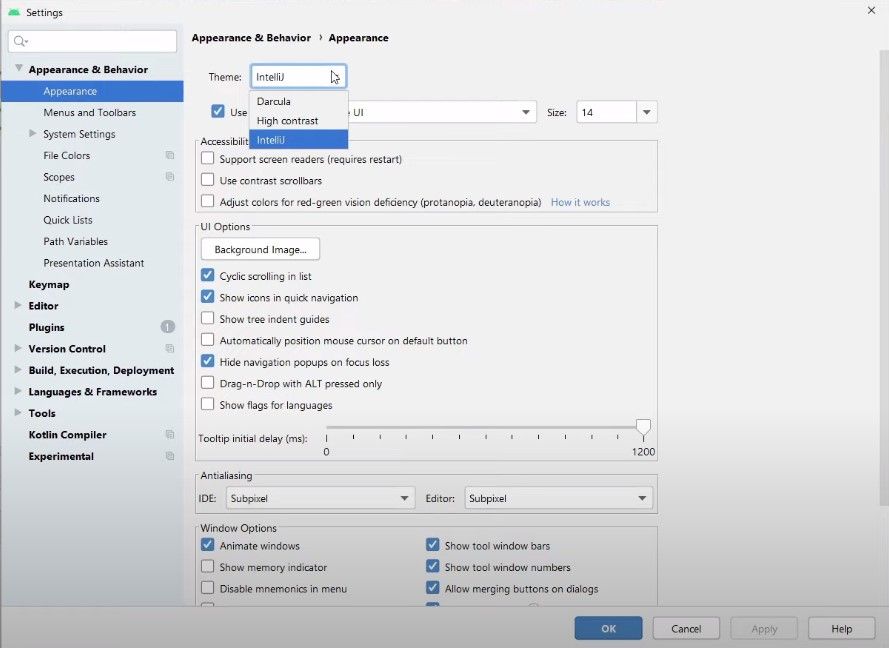This screenshot has height=648, width=889.
Task: Enable color adjustment for red-green vision deficiency
Action: (208, 202)
